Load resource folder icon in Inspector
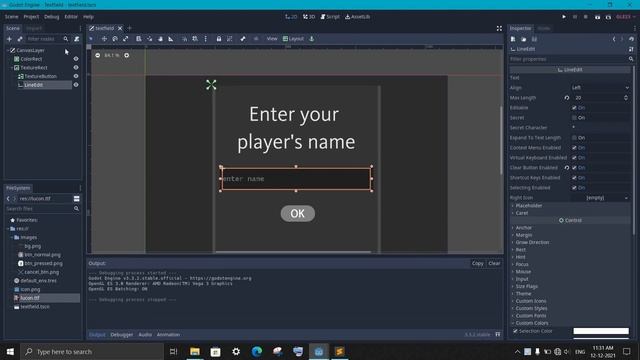The image size is (640, 360). (524, 39)
